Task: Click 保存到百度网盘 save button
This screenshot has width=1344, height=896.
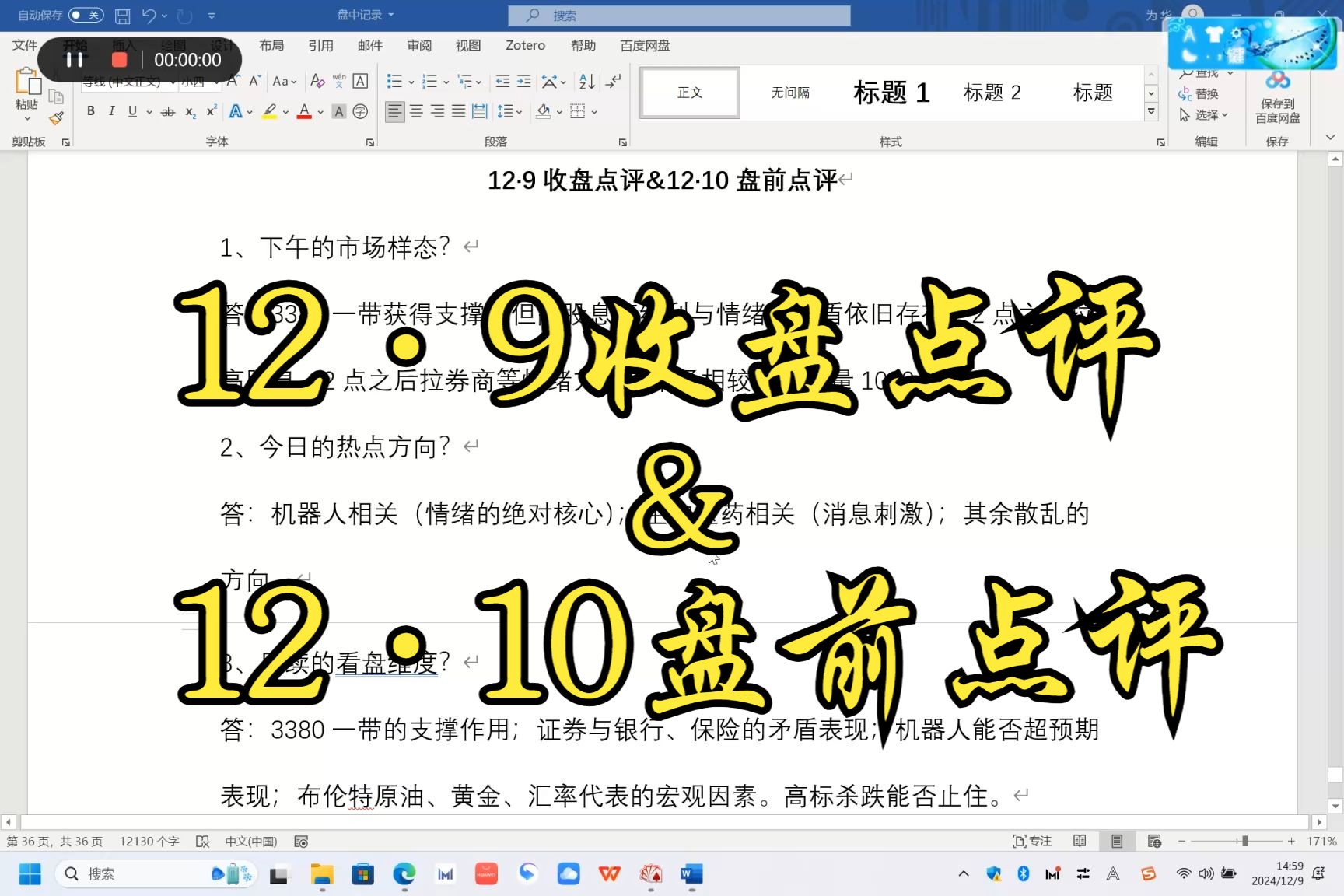Action: coord(1277,100)
